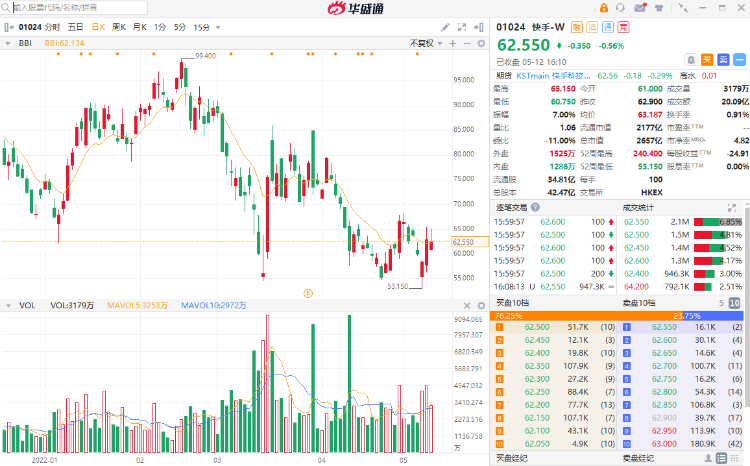Screen dimensions: 750x466
Task: Open the account lock icon
Action: (604, 8)
